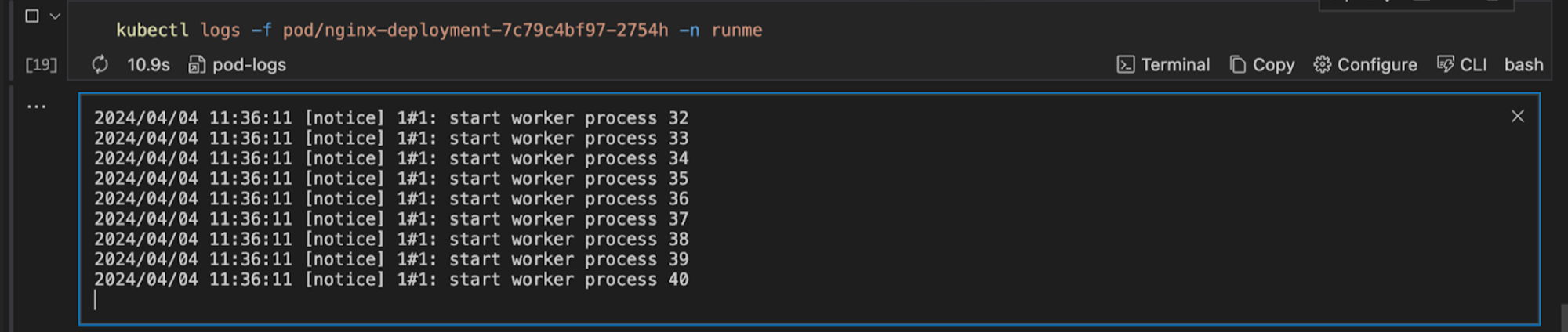This screenshot has width=1568, height=332.
Task: Open the Configure gear icon
Action: (1323, 64)
